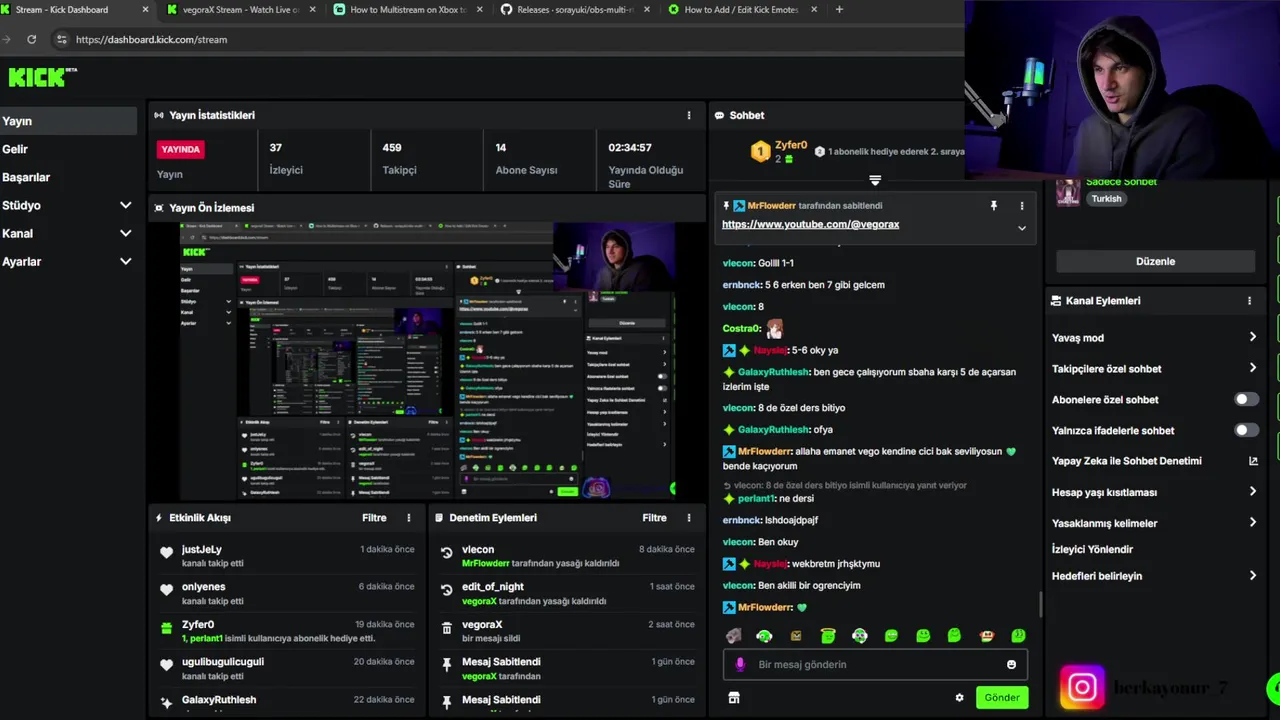
Task: Open Filtre in Denetim Eylemleri
Action: tap(654, 518)
